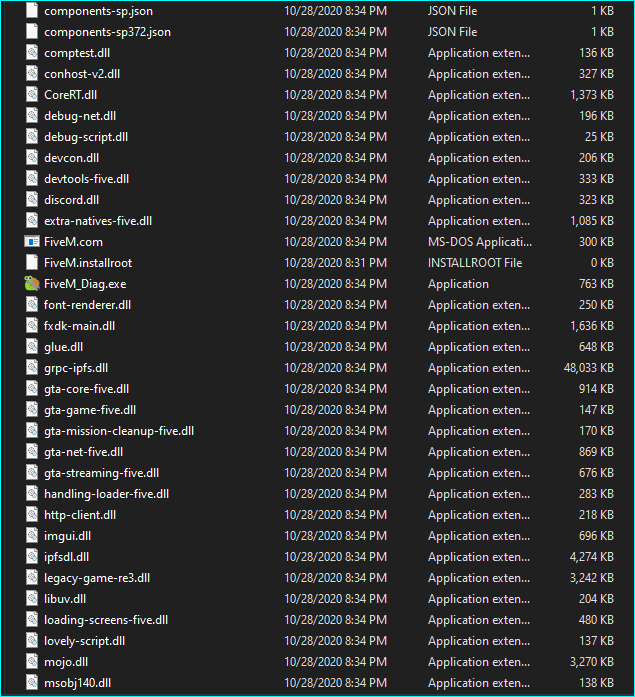The image size is (635, 697).
Task: Click the 4,274 KB size value
Action: 592,557
